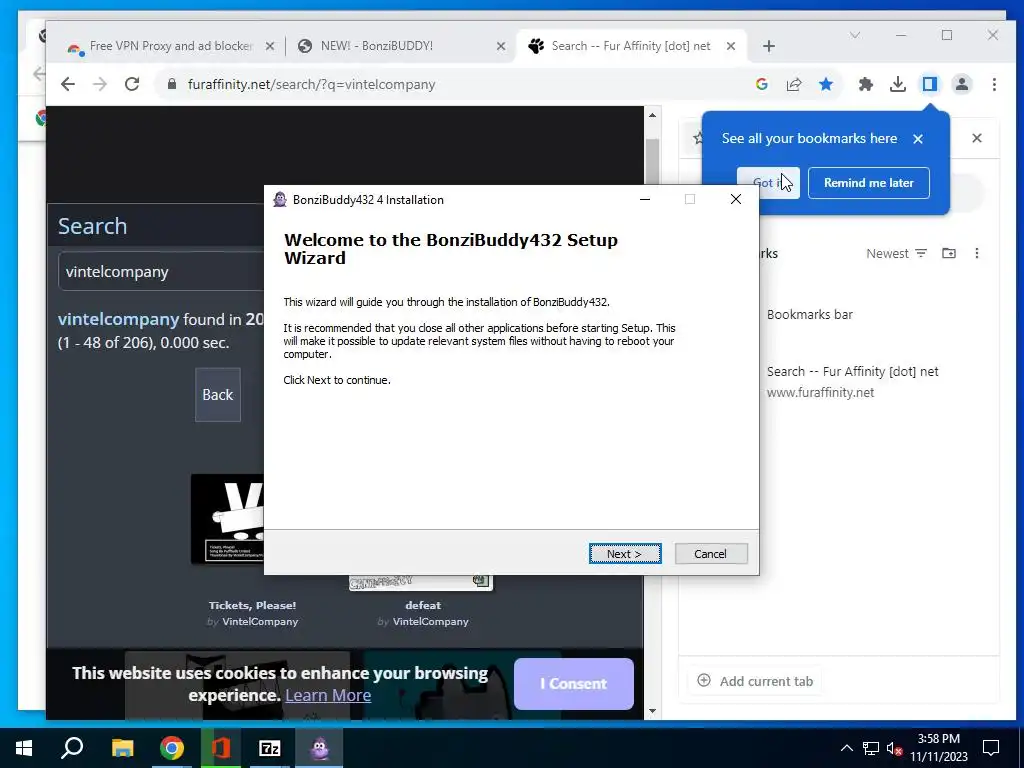This screenshot has width=1024, height=768.
Task: Open the Tickets, Please! title link
Action: [252, 605]
